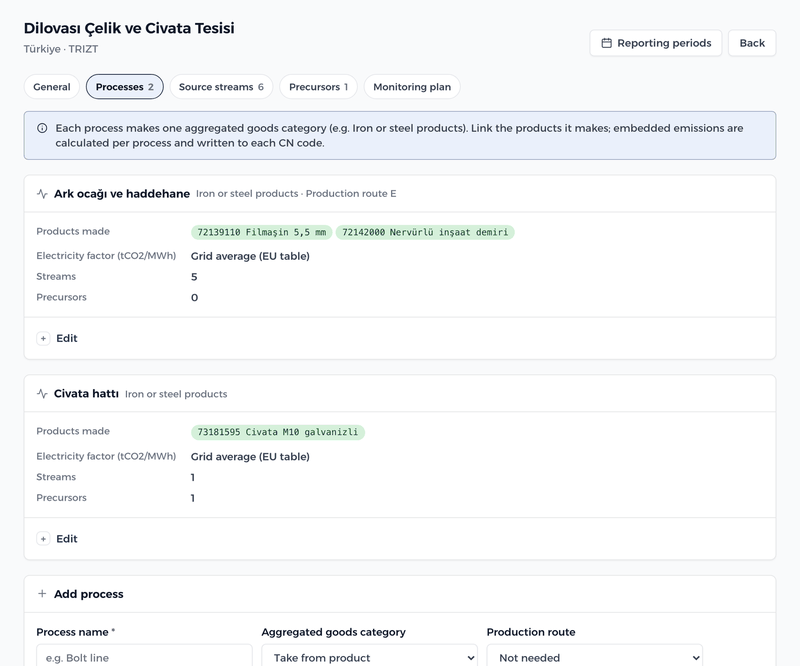Open Reporting periods
The image size is (800, 666).
pyautogui.click(x=656, y=43)
